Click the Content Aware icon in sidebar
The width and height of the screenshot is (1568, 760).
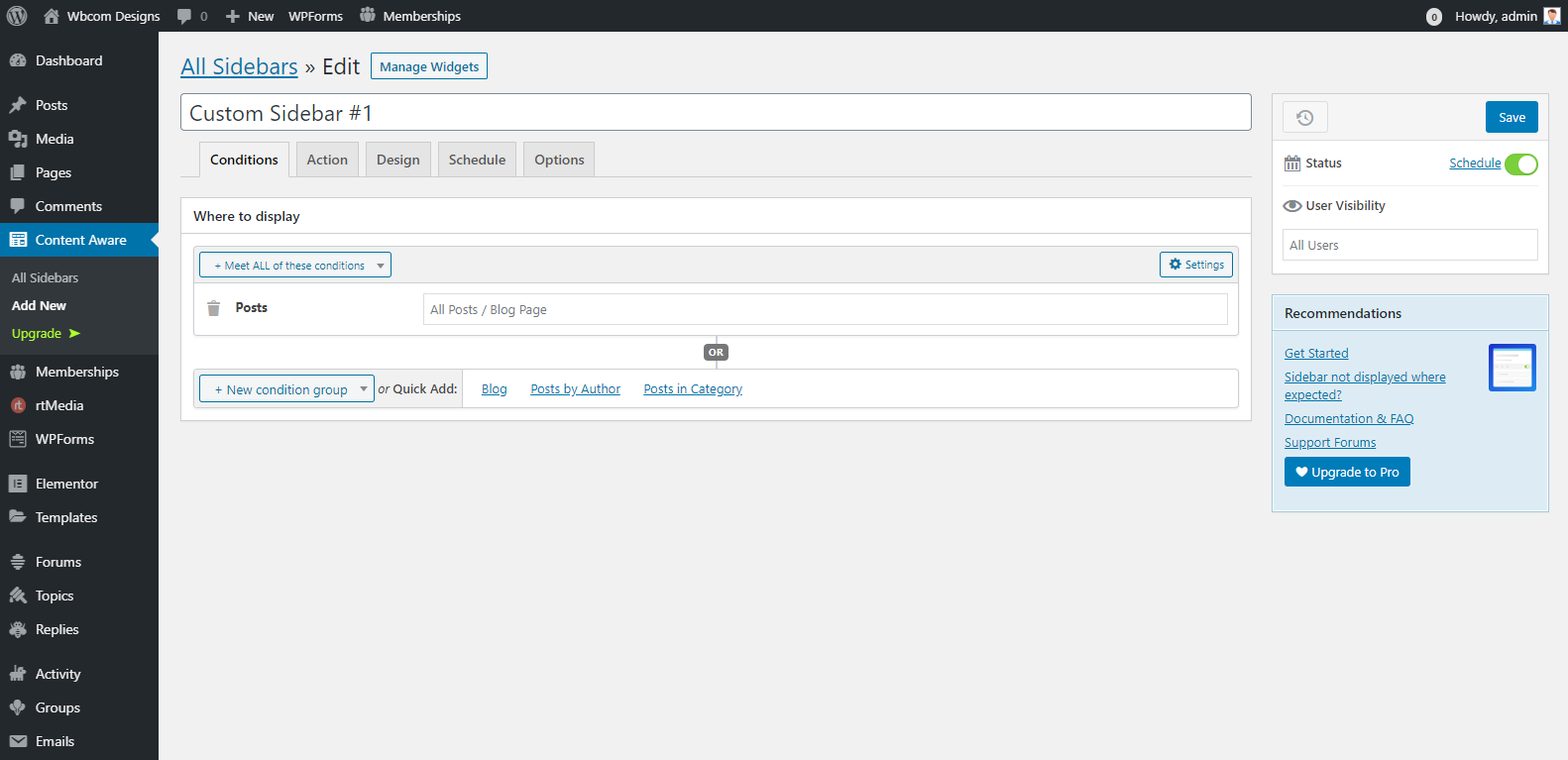coord(18,240)
